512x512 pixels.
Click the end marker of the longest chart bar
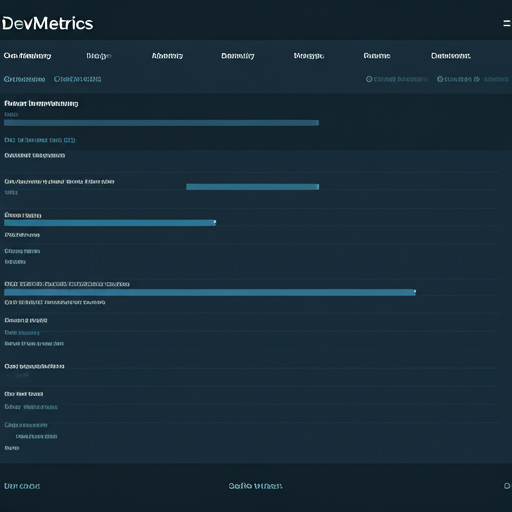pos(415,292)
